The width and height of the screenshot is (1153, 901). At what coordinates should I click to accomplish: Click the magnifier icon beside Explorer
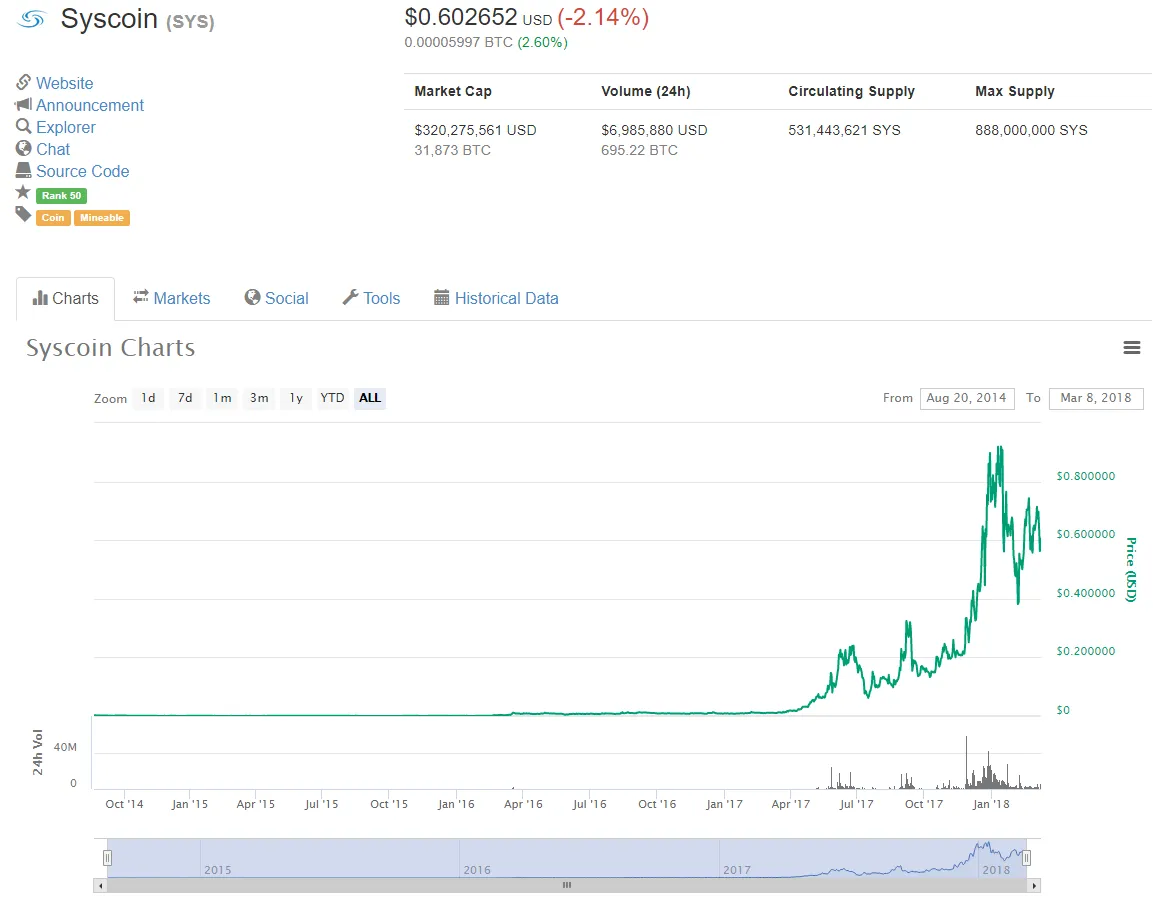pyautogui.click(x=24, y=127)
